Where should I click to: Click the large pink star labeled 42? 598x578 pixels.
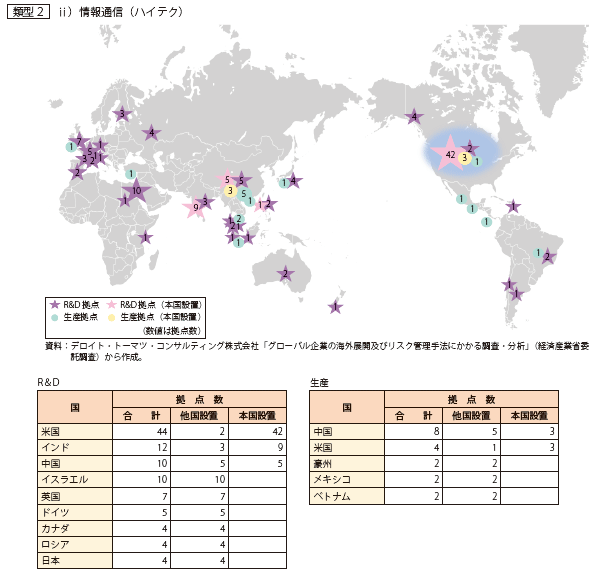click(x=450, y=154)
